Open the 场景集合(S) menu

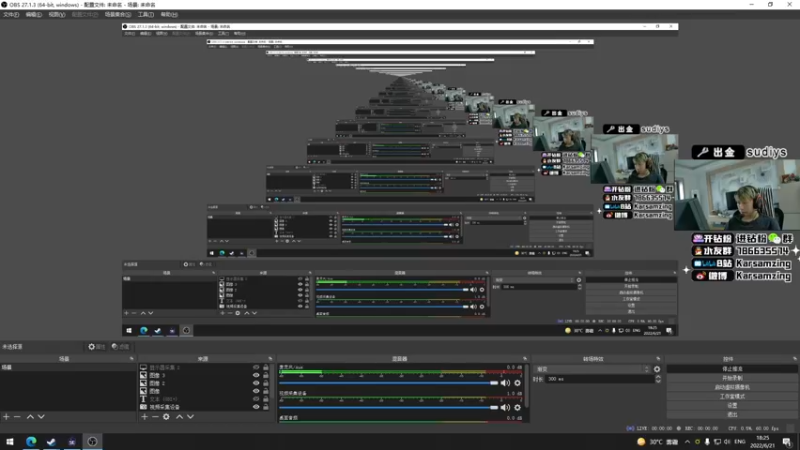tap(118, 15)
